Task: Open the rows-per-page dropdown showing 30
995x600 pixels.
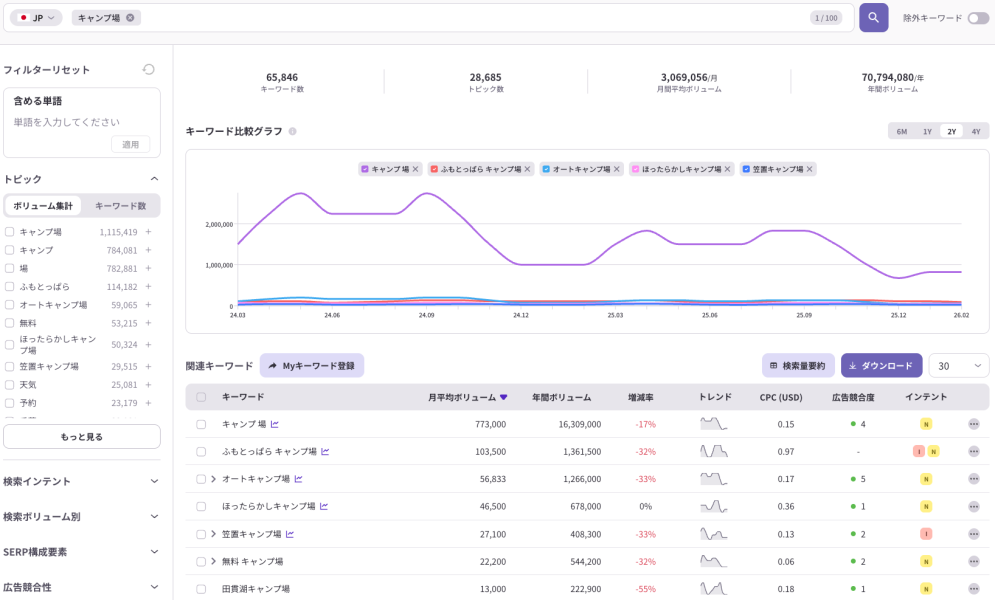Action: (958, 366)
